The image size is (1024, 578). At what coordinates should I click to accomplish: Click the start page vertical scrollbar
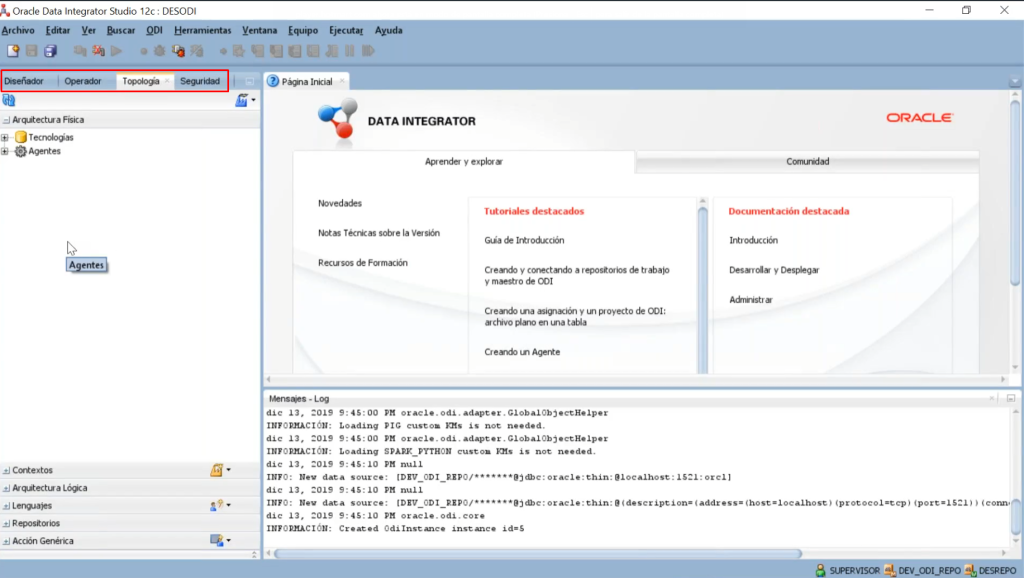click(x=1015, y=193)
